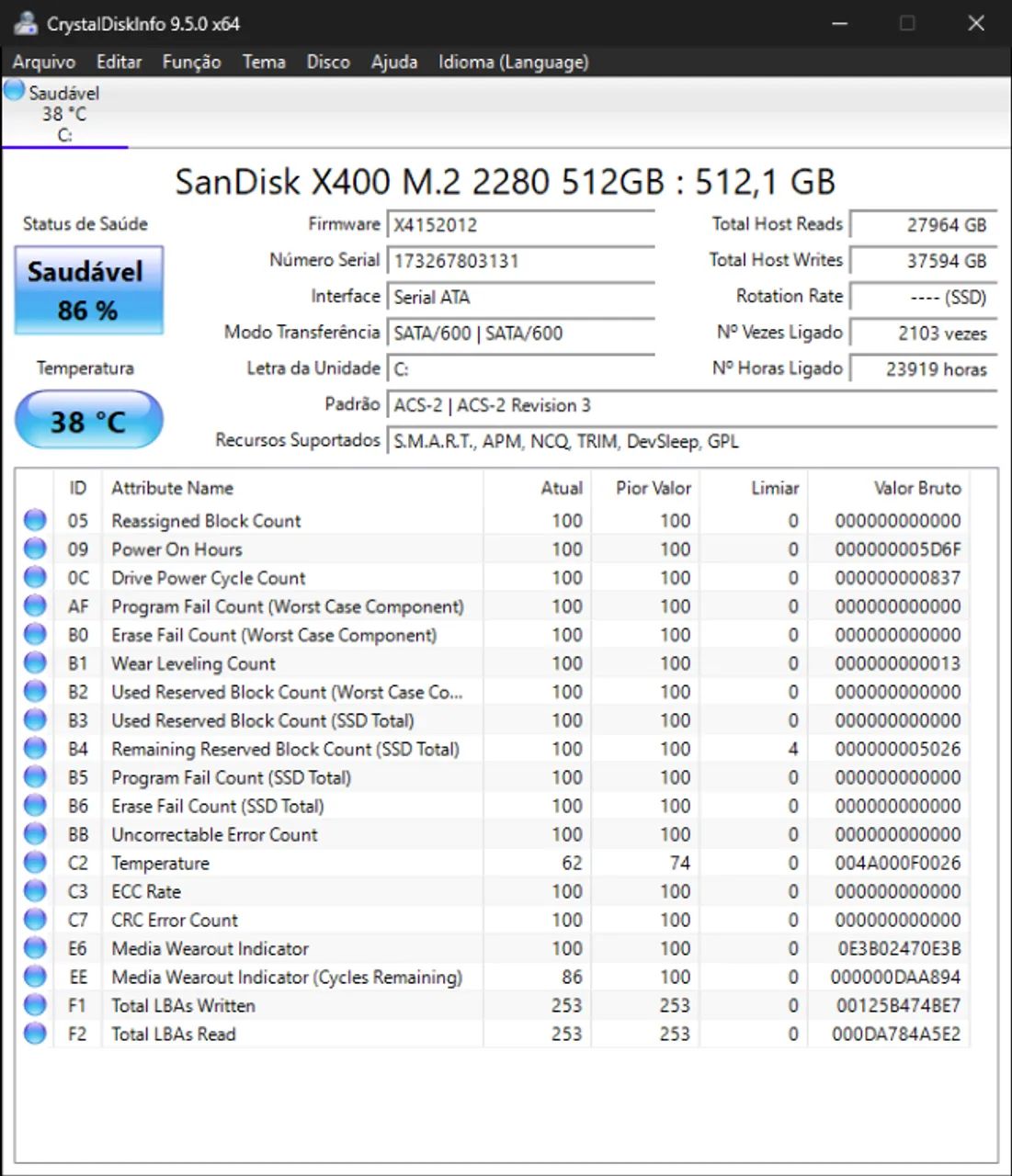Click the 38 °C temperature button
This screenshot has height=1176, width=1012.
(x=88, y=421)
